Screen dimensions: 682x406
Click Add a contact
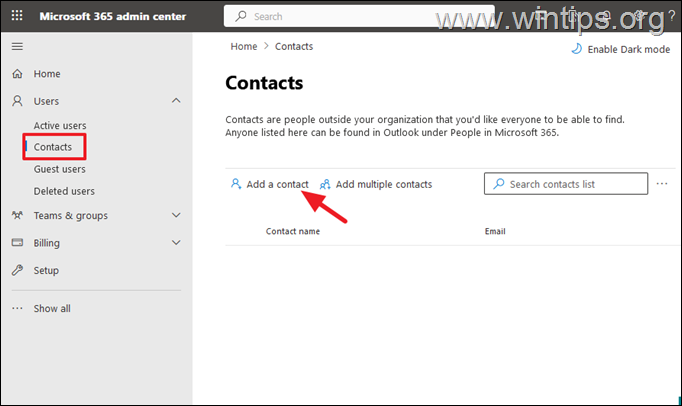[270, 184]
